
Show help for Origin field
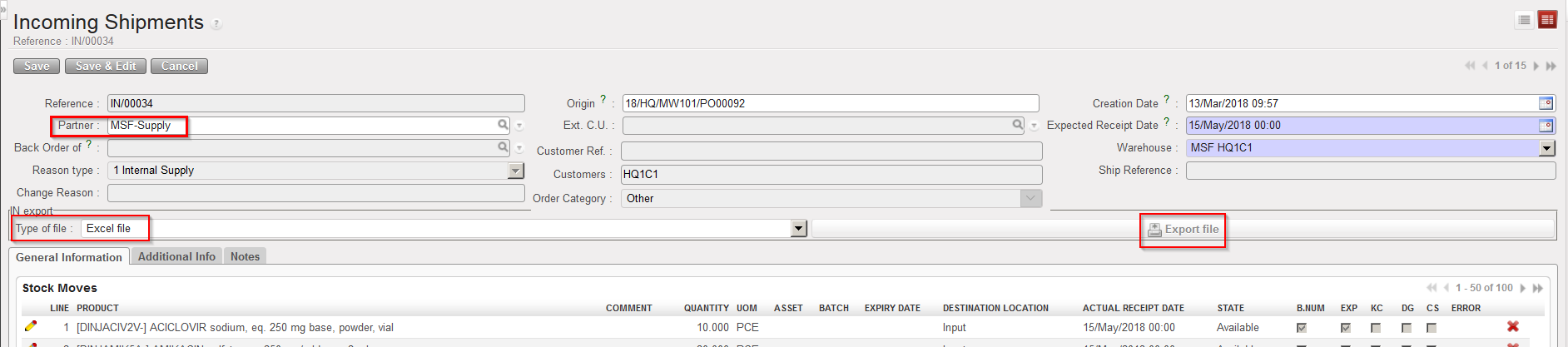tap(603, 99)
